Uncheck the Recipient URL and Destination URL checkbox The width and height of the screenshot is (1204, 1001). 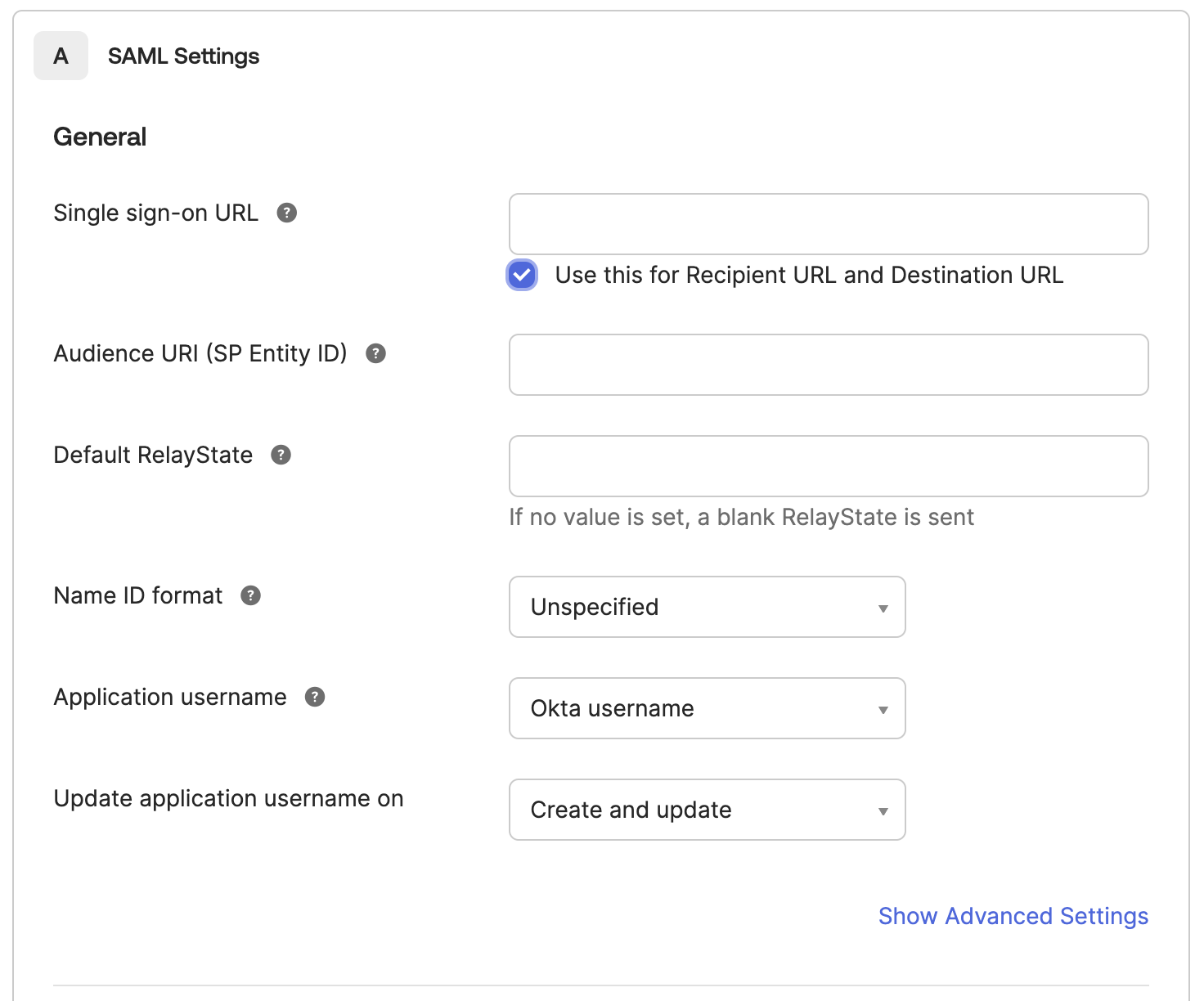click(x=522, y=275)
